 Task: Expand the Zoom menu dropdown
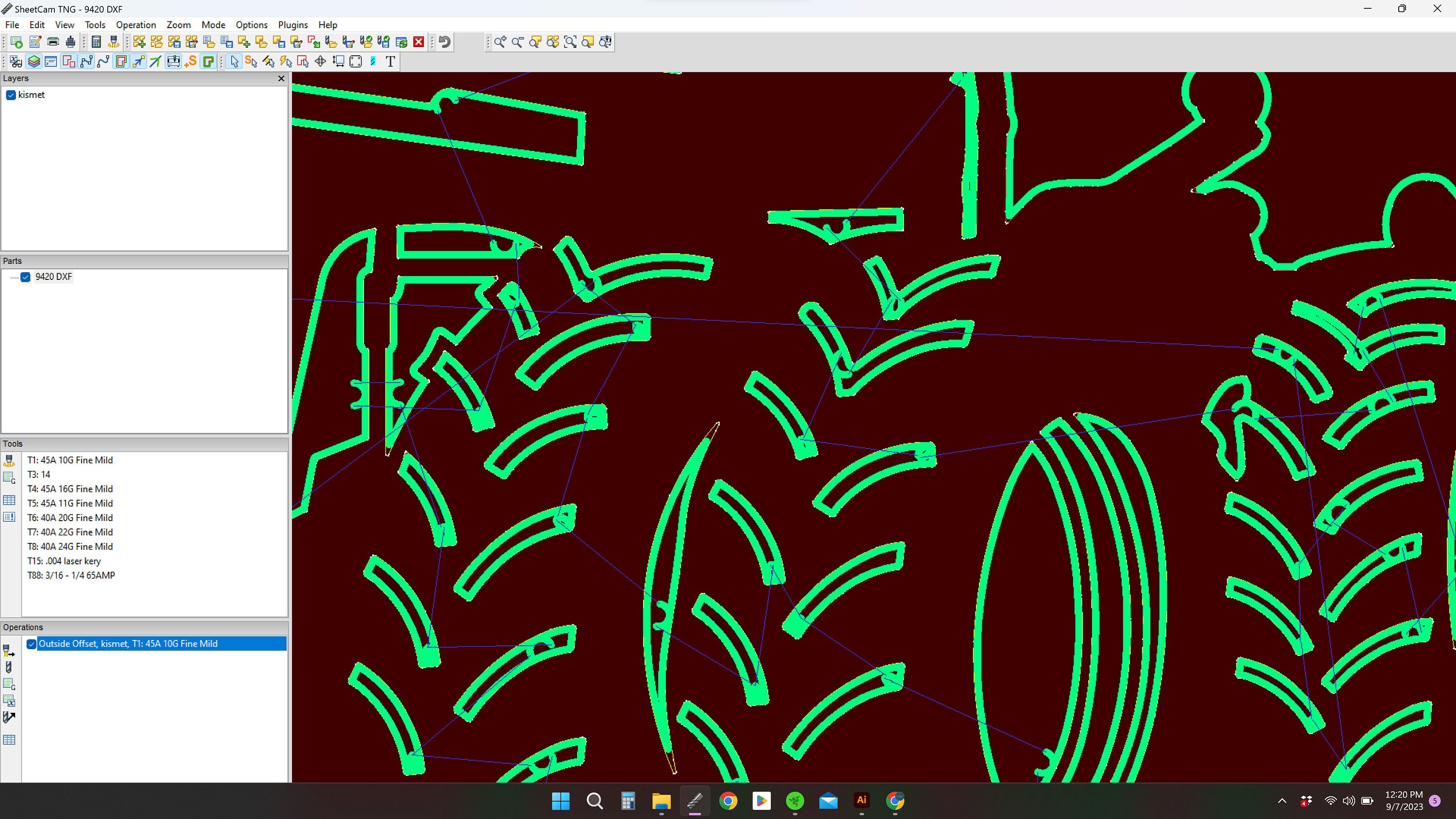pyautogui.click(x=179, y=25)
